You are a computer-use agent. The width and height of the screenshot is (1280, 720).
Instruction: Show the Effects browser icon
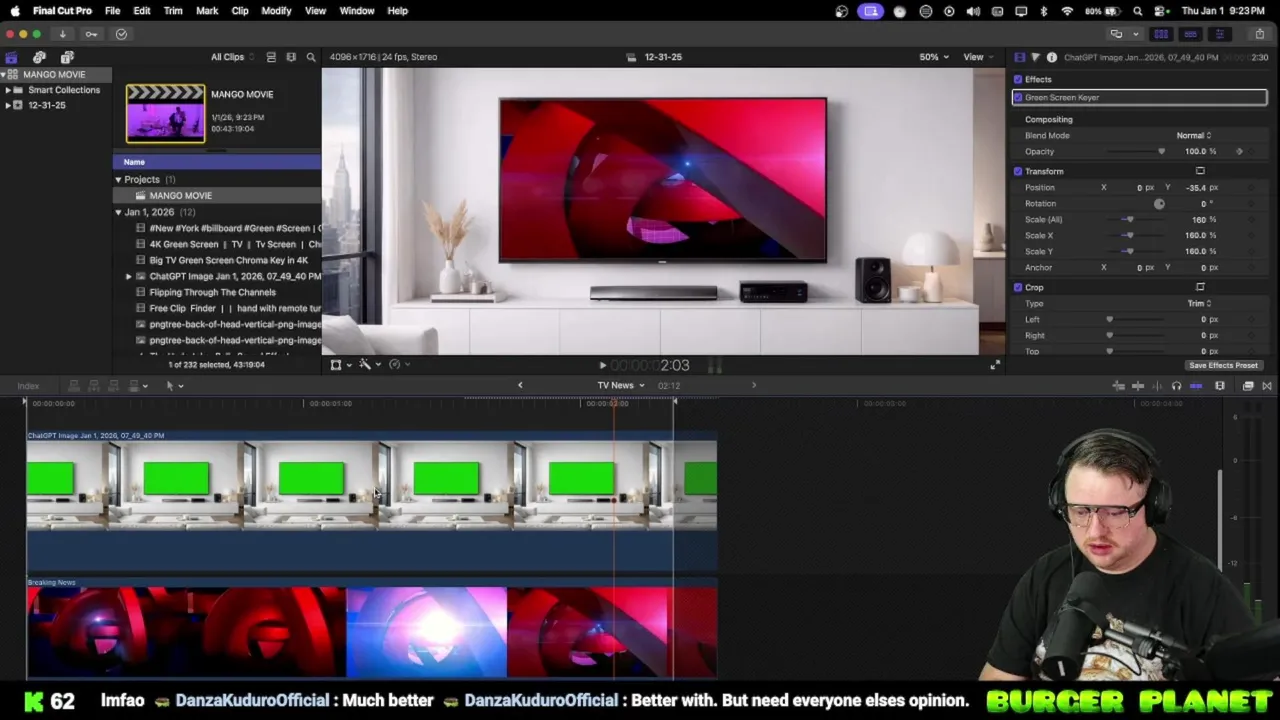pos(1248,386)
